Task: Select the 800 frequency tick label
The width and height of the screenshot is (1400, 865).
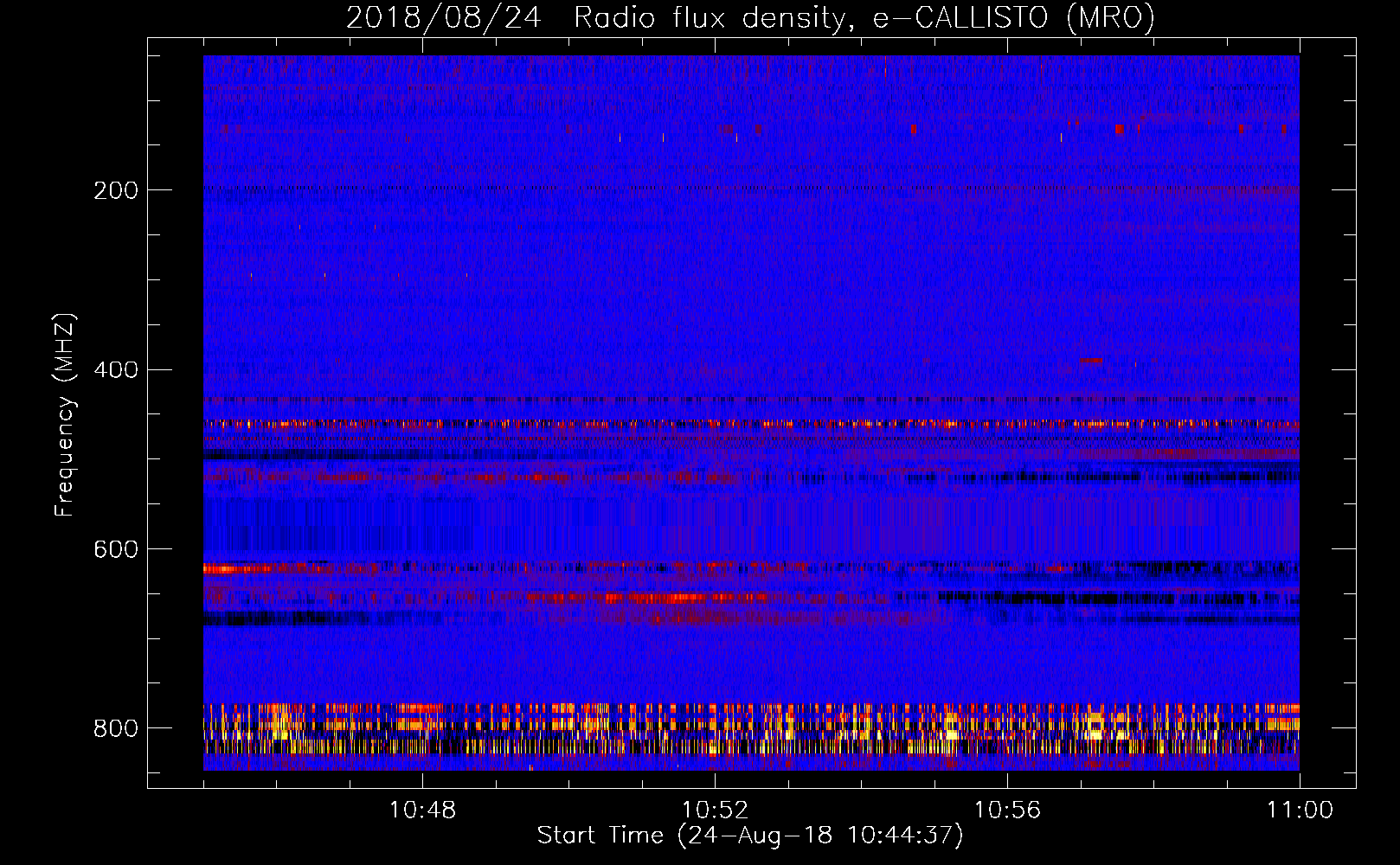Action: (x=115, y=728)
